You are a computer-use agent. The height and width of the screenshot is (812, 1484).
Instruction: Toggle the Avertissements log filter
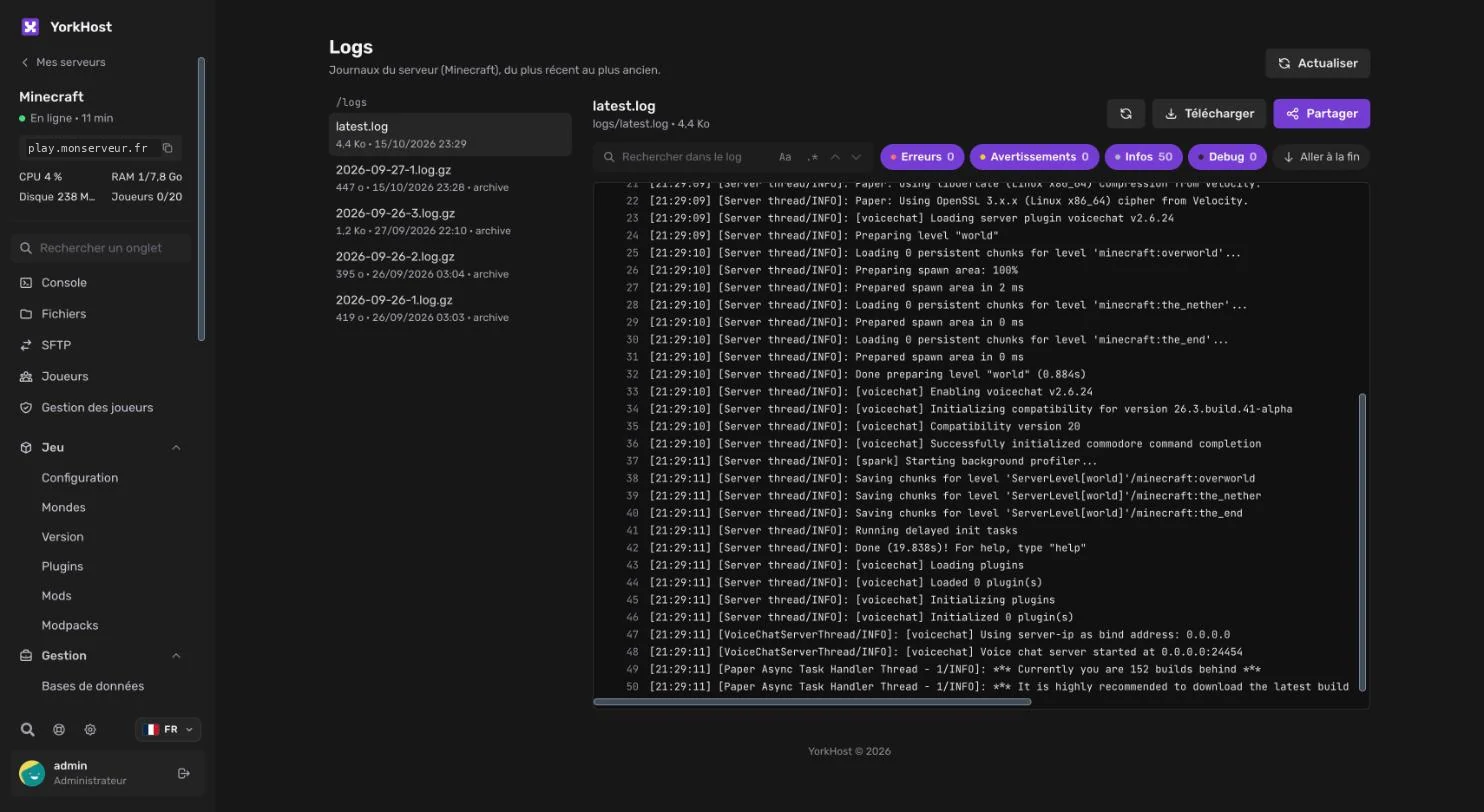(x=1035, y=157)
